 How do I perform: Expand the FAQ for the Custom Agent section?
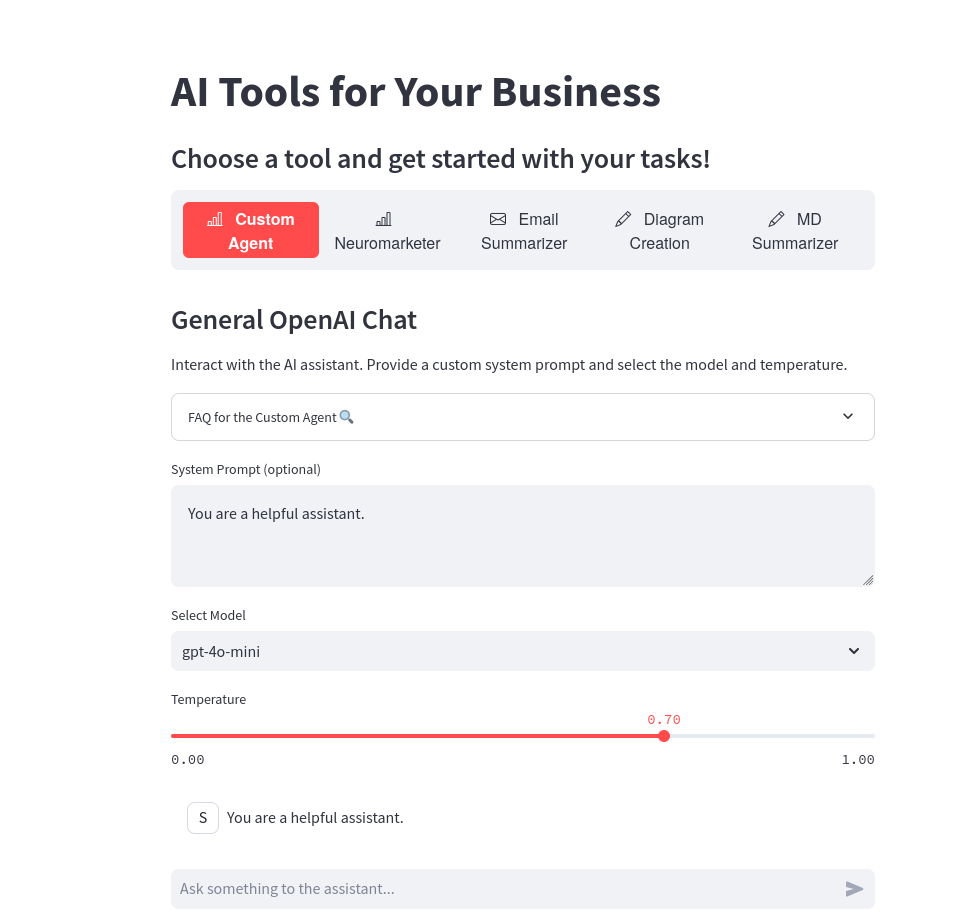[523, 417]
